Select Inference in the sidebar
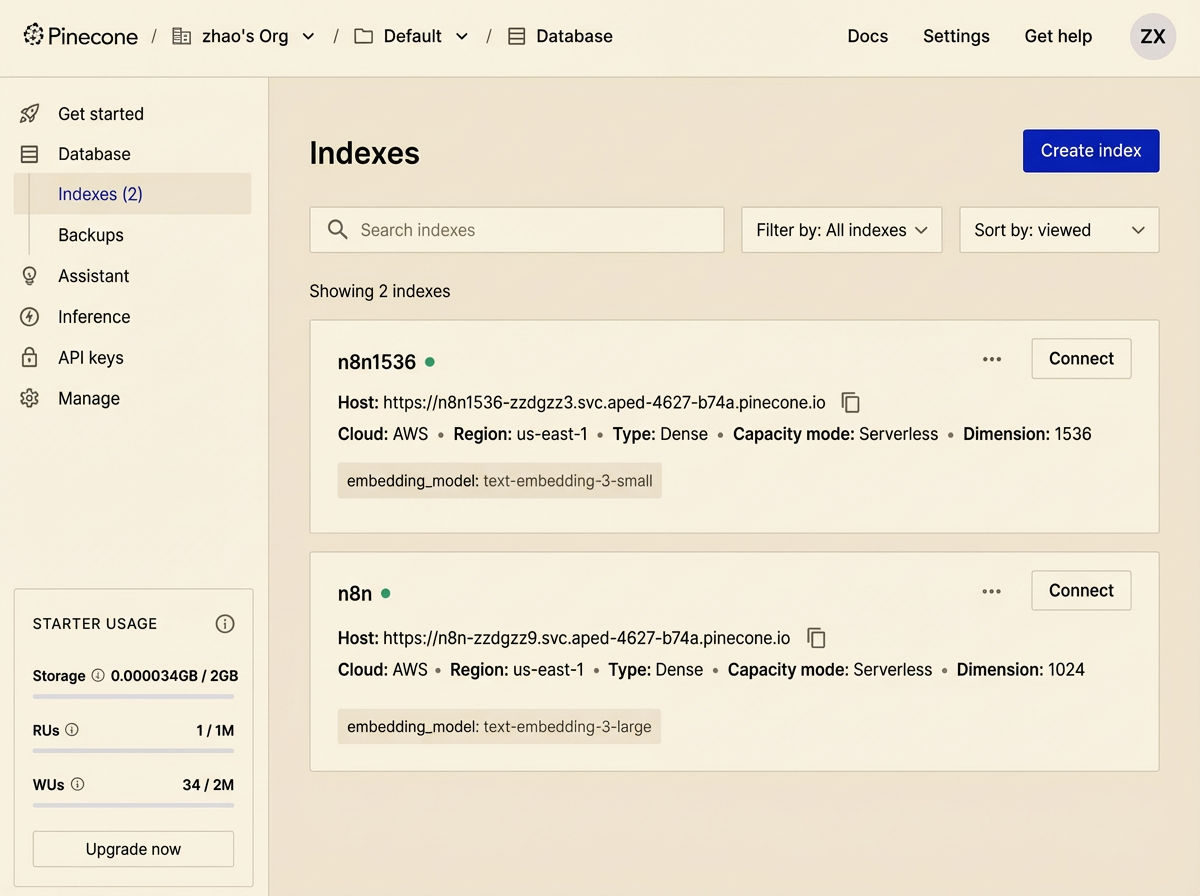The image size is (1200, 896). (94, 317)
